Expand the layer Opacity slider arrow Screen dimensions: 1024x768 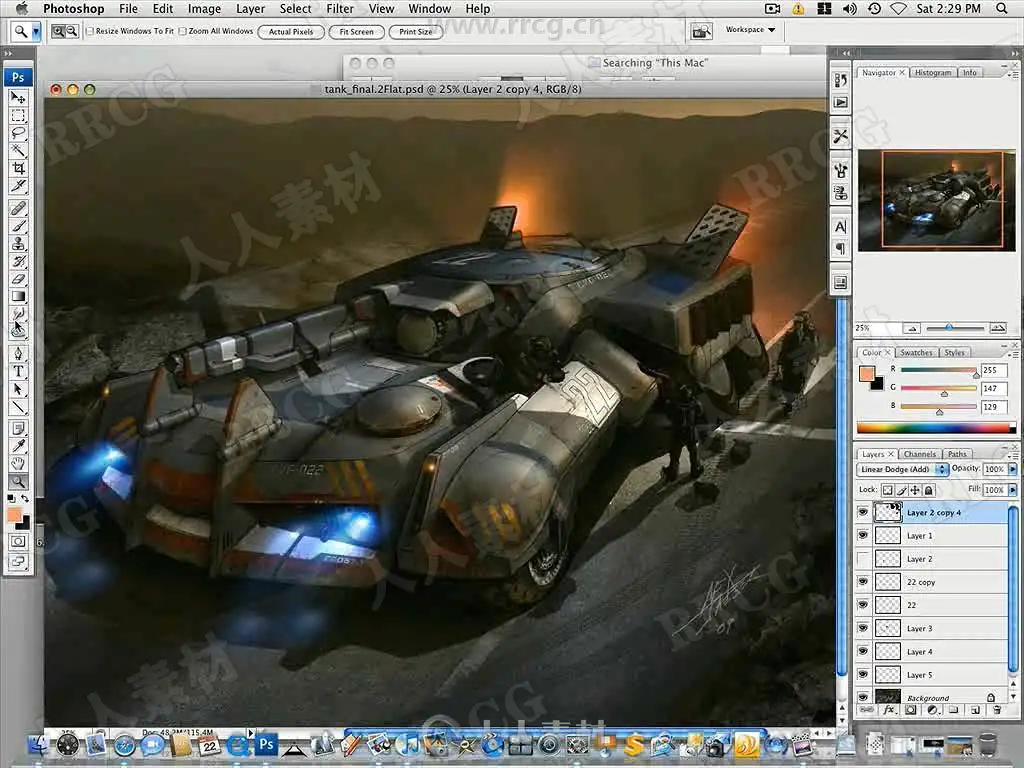[1013, 469]
